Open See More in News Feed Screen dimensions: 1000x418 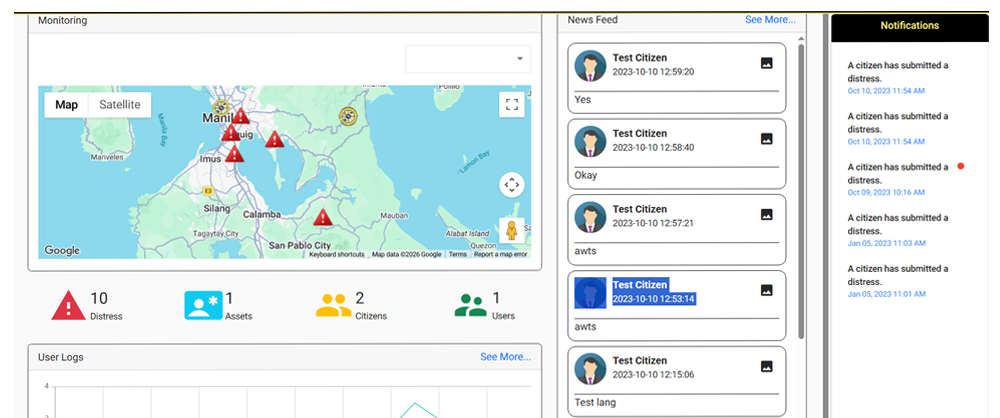tap(770, 20)
